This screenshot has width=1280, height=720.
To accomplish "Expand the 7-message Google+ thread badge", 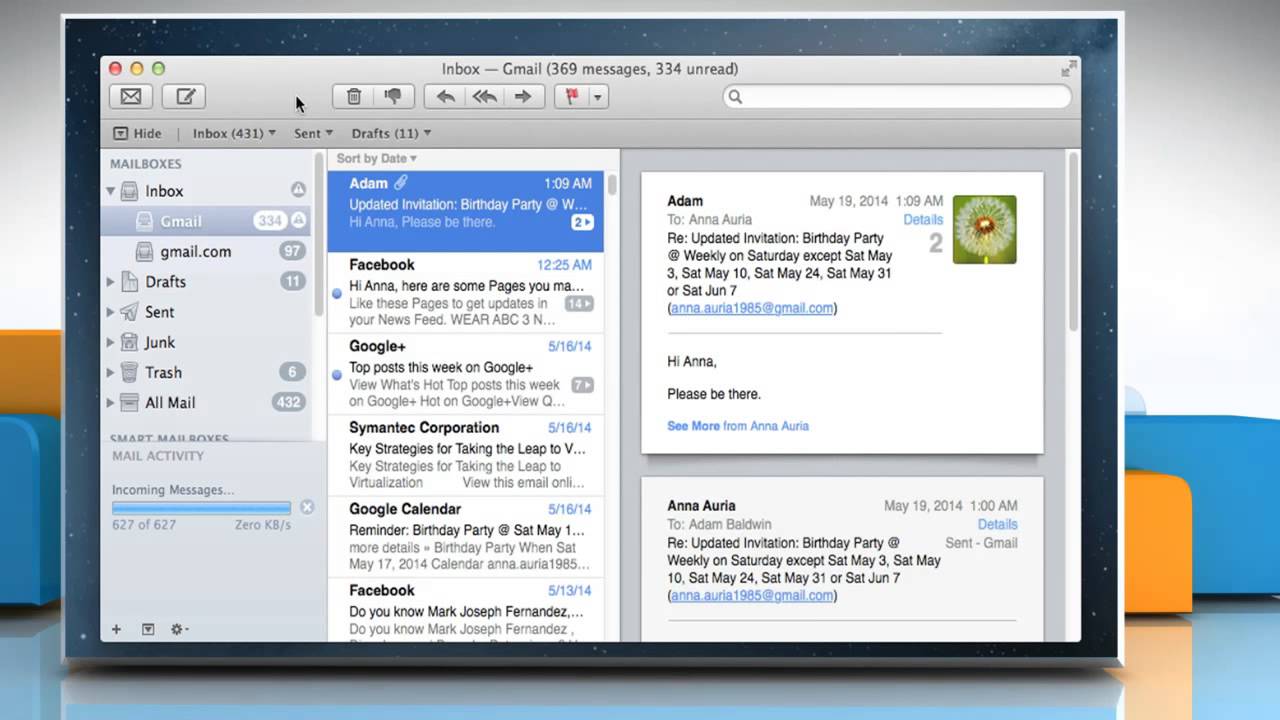I will 582,385.
